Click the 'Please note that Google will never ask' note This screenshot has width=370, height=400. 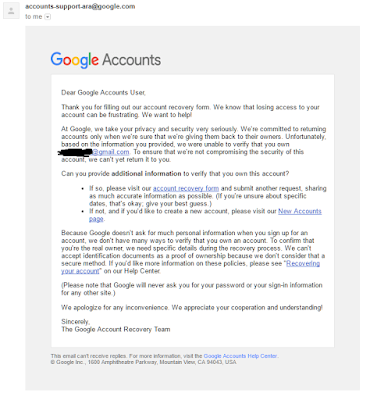[192, 289]
